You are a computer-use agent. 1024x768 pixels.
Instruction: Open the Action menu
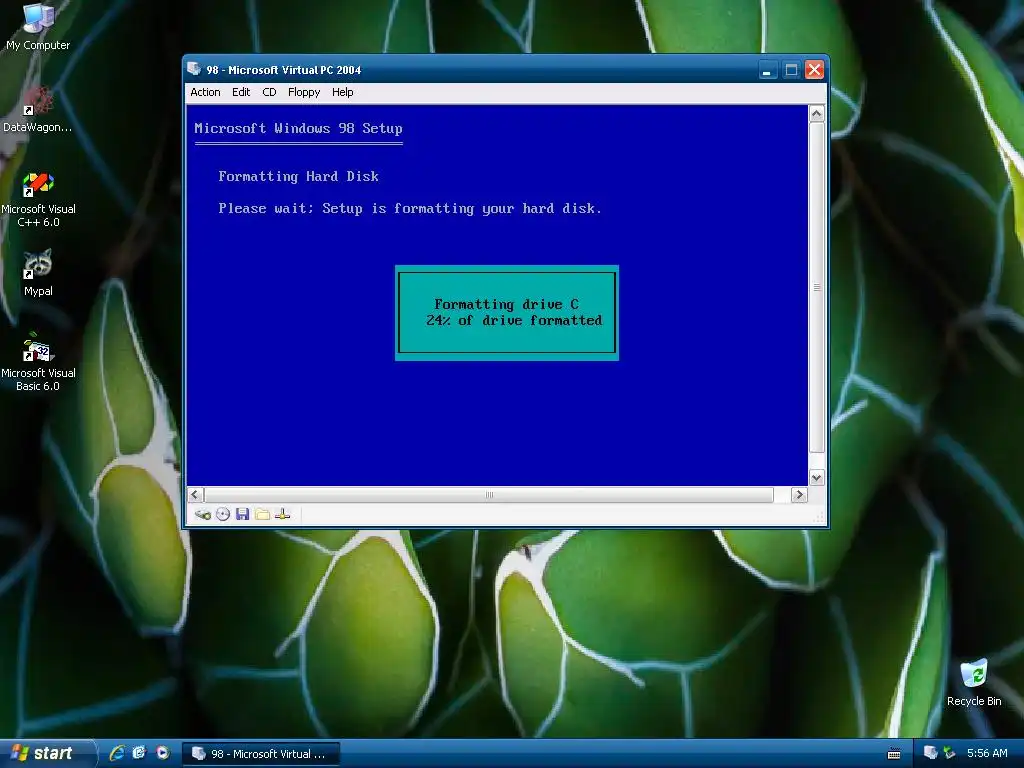click(x=205, y=92)
